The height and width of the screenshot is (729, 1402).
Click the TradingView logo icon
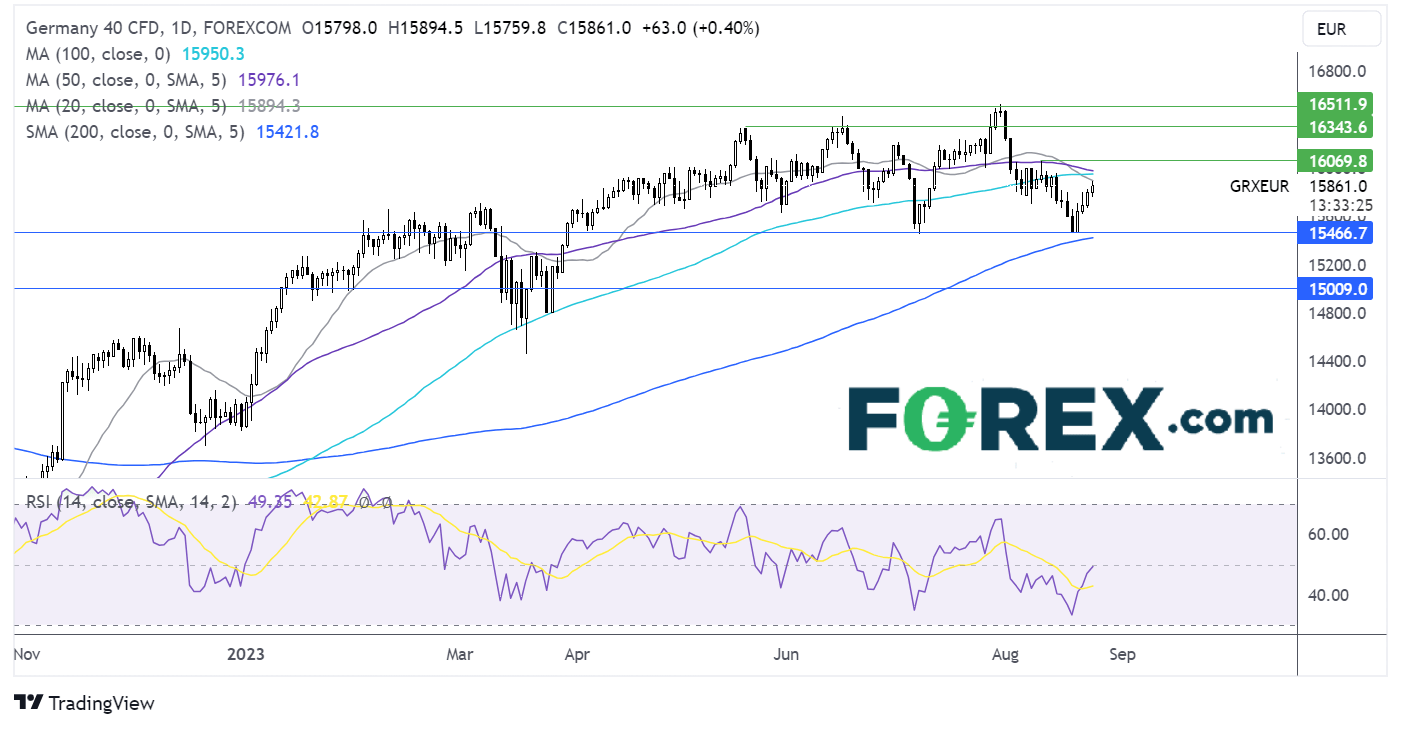[x=28, y=703]
